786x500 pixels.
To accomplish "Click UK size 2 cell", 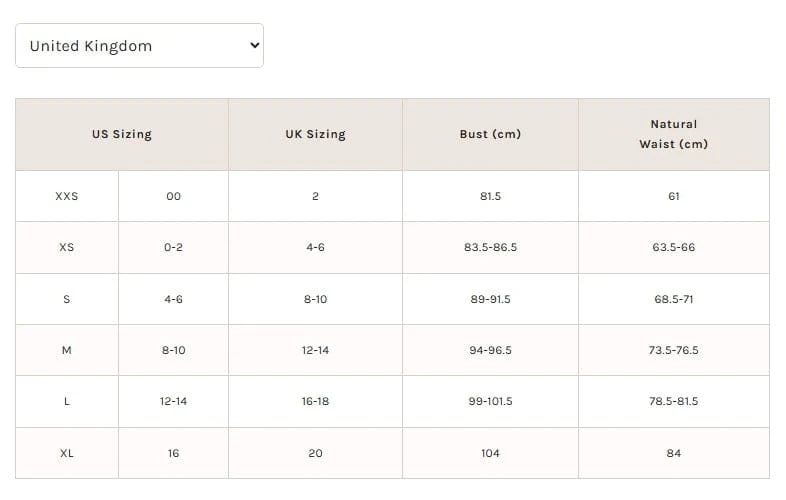I will (315, 196).
